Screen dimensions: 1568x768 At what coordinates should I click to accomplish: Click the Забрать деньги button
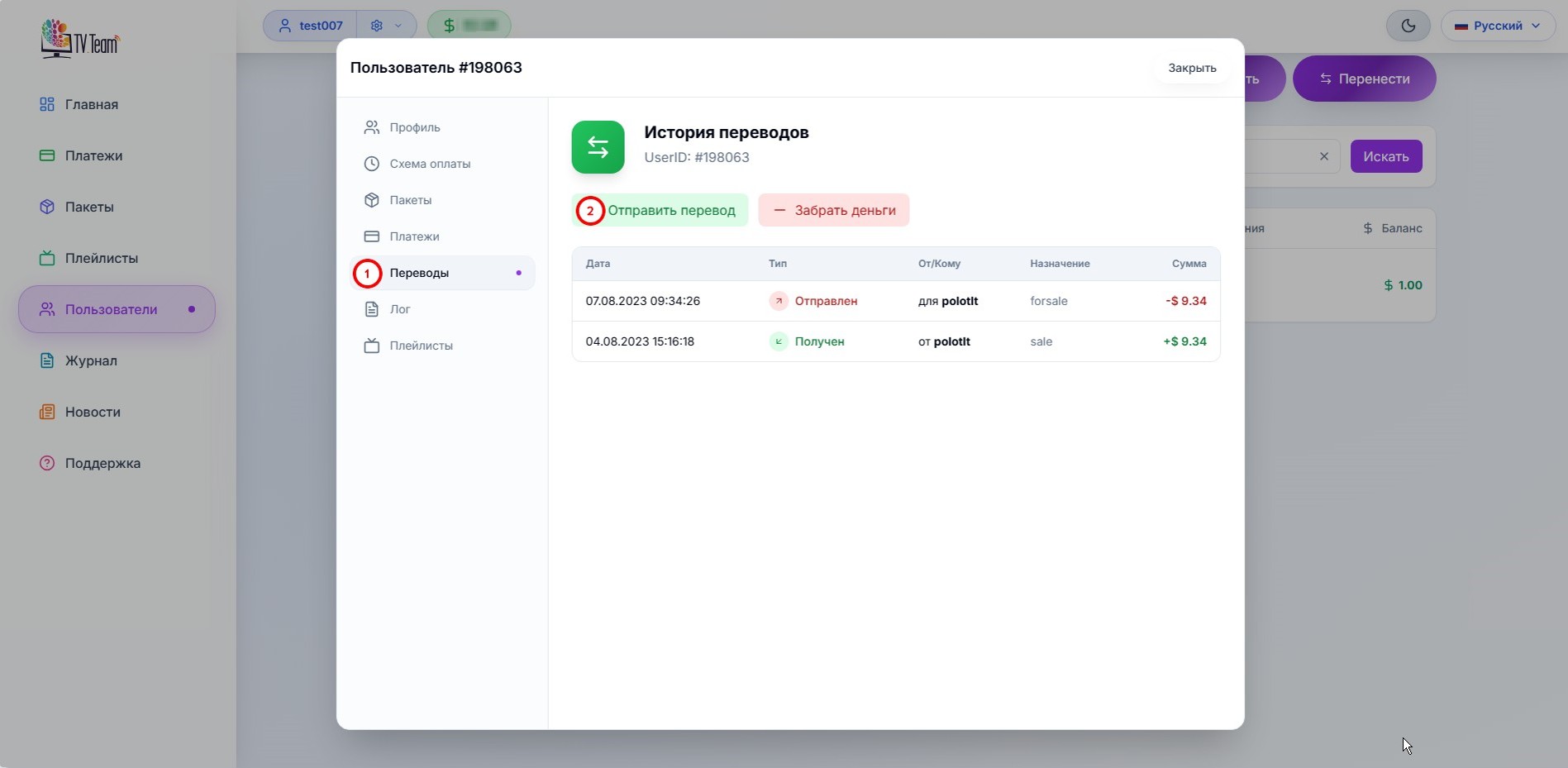833,210
